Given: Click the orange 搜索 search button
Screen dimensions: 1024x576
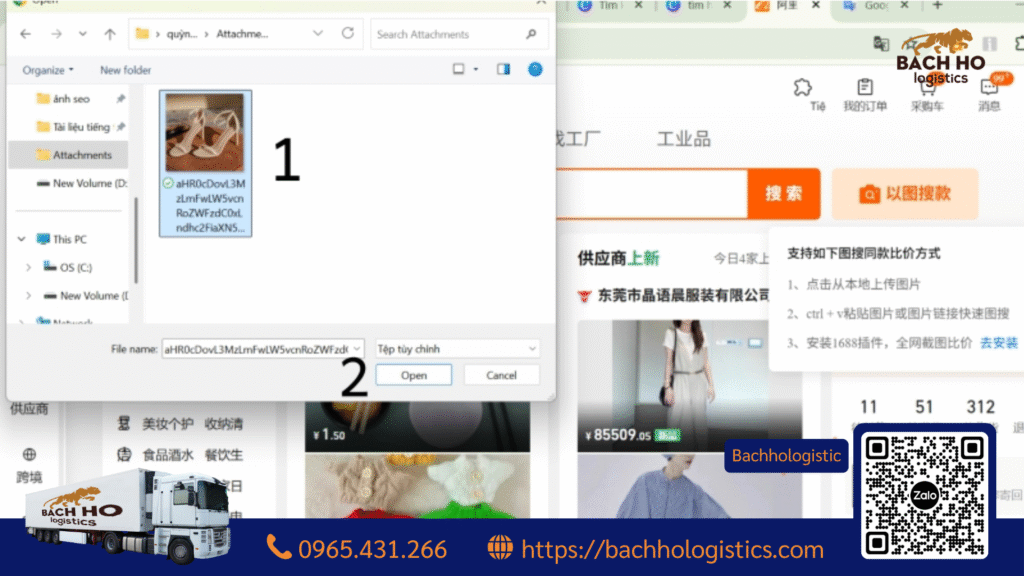Looking at the screenshot, I should (783, 194).
